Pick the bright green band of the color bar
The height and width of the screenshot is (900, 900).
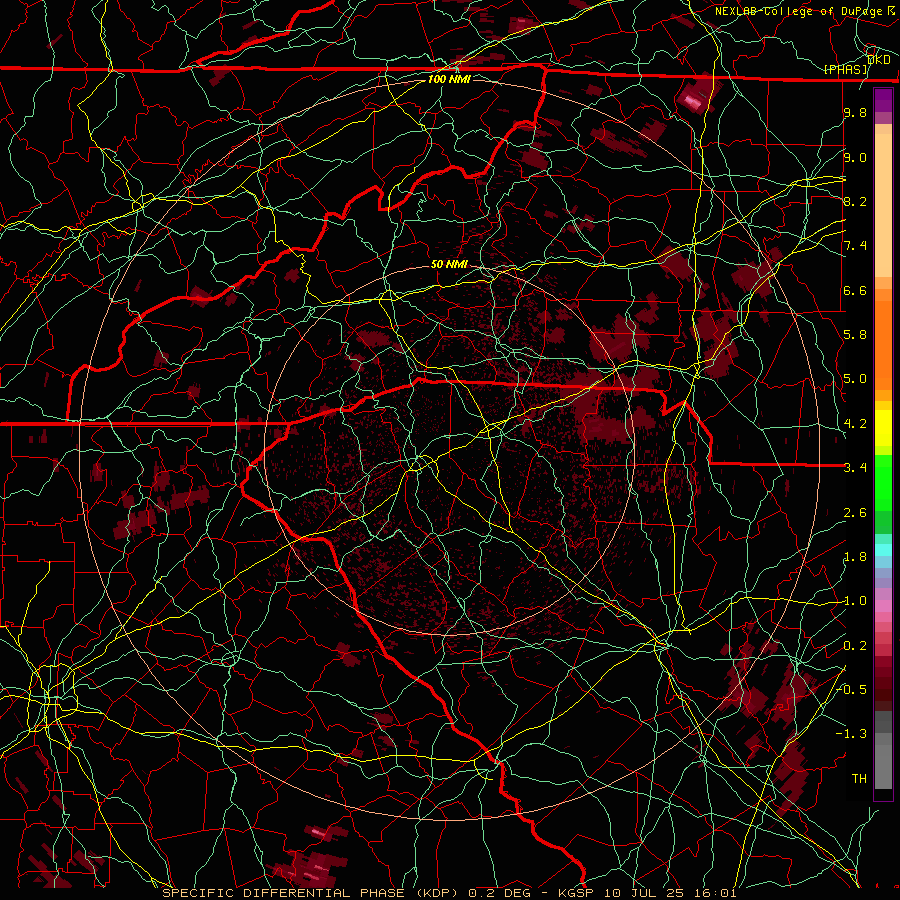[x=883, y=482]
